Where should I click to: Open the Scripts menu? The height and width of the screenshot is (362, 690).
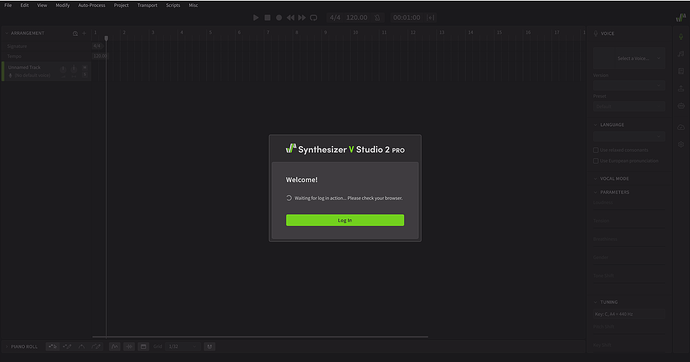[x=173, y=5]
